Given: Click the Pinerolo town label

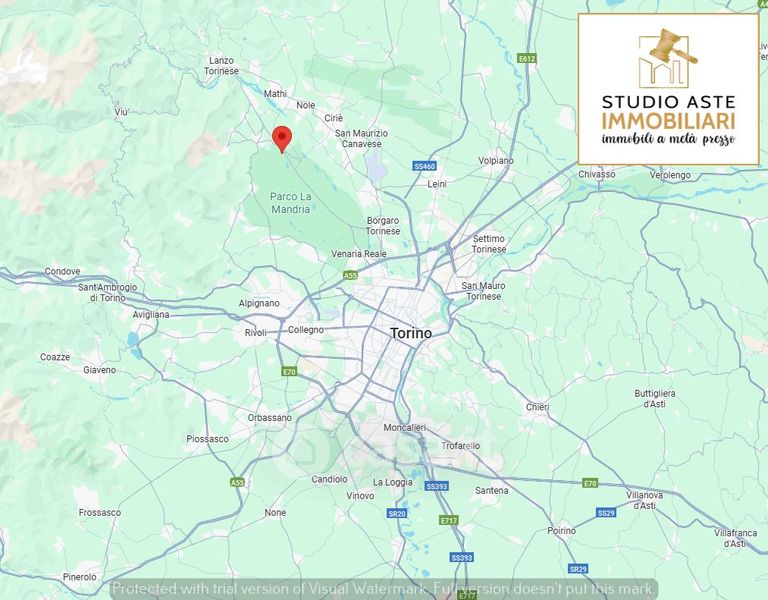Looking at the screenshot, I should coord(79,577).
